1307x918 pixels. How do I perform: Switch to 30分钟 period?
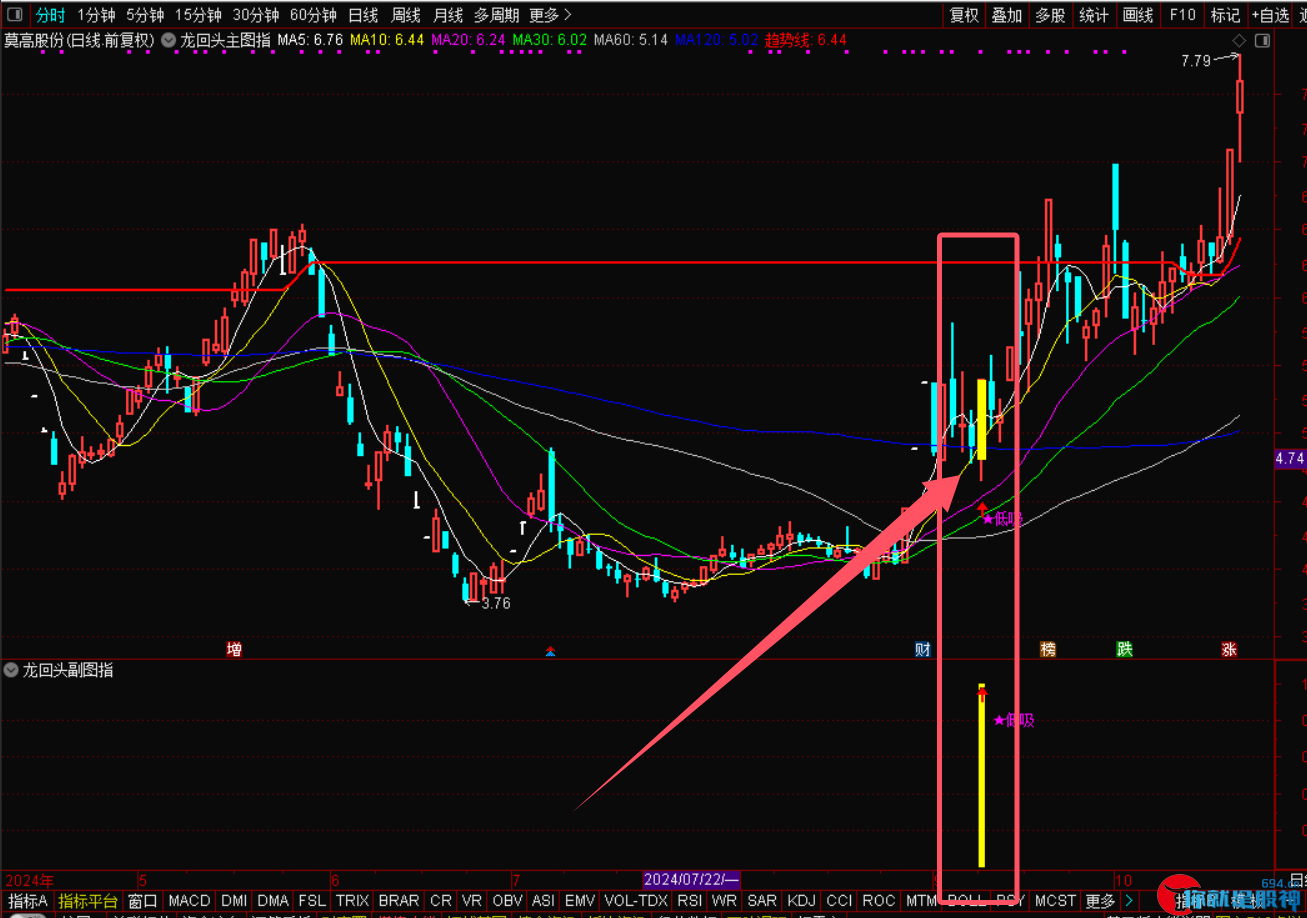[x=256, y=15]
